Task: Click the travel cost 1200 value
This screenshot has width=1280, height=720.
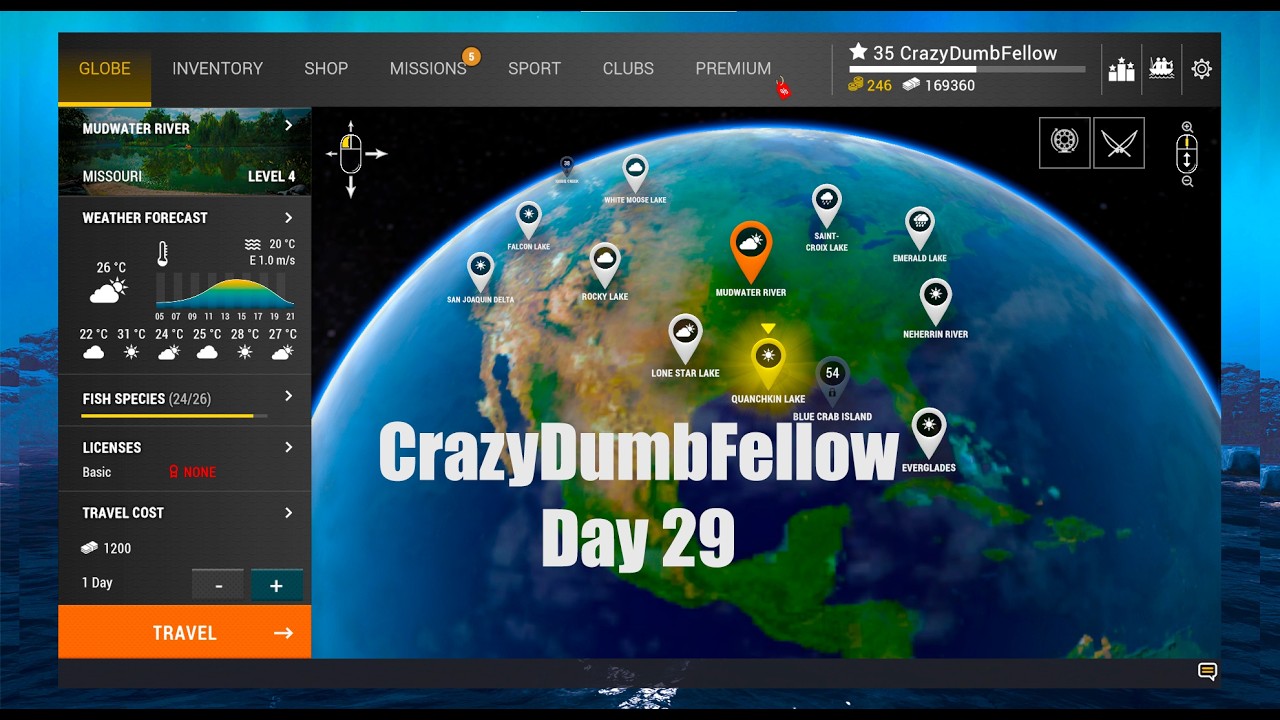Action: 117,548
